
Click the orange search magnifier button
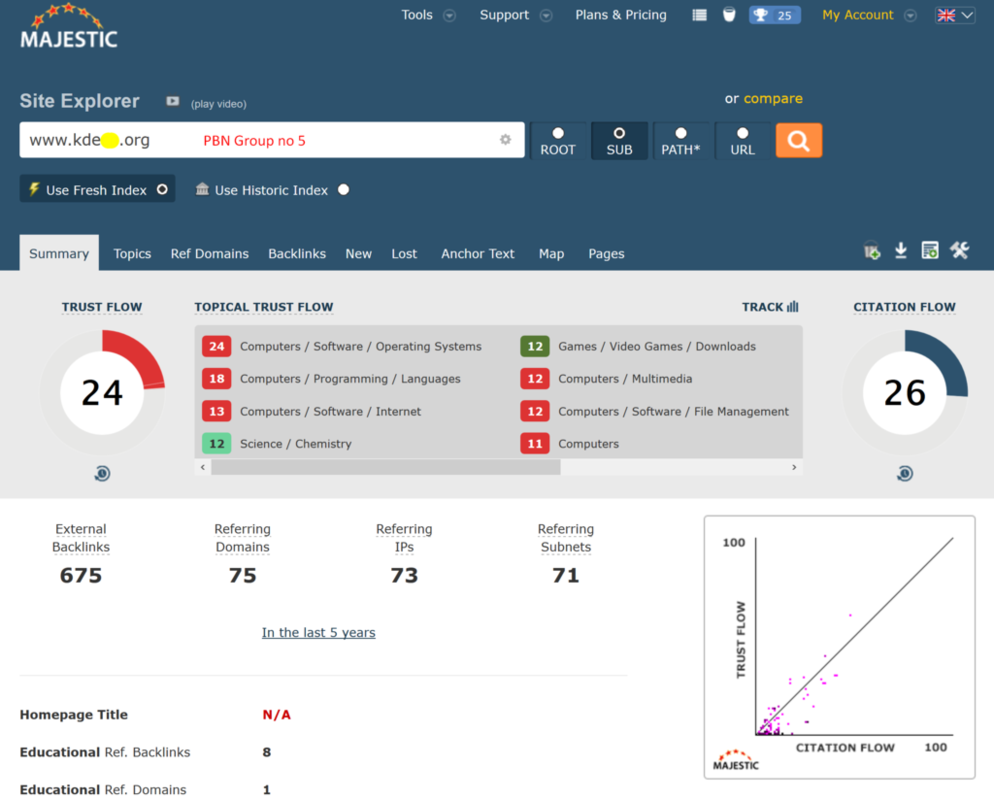pyautogui.click(x=799, y=140)
